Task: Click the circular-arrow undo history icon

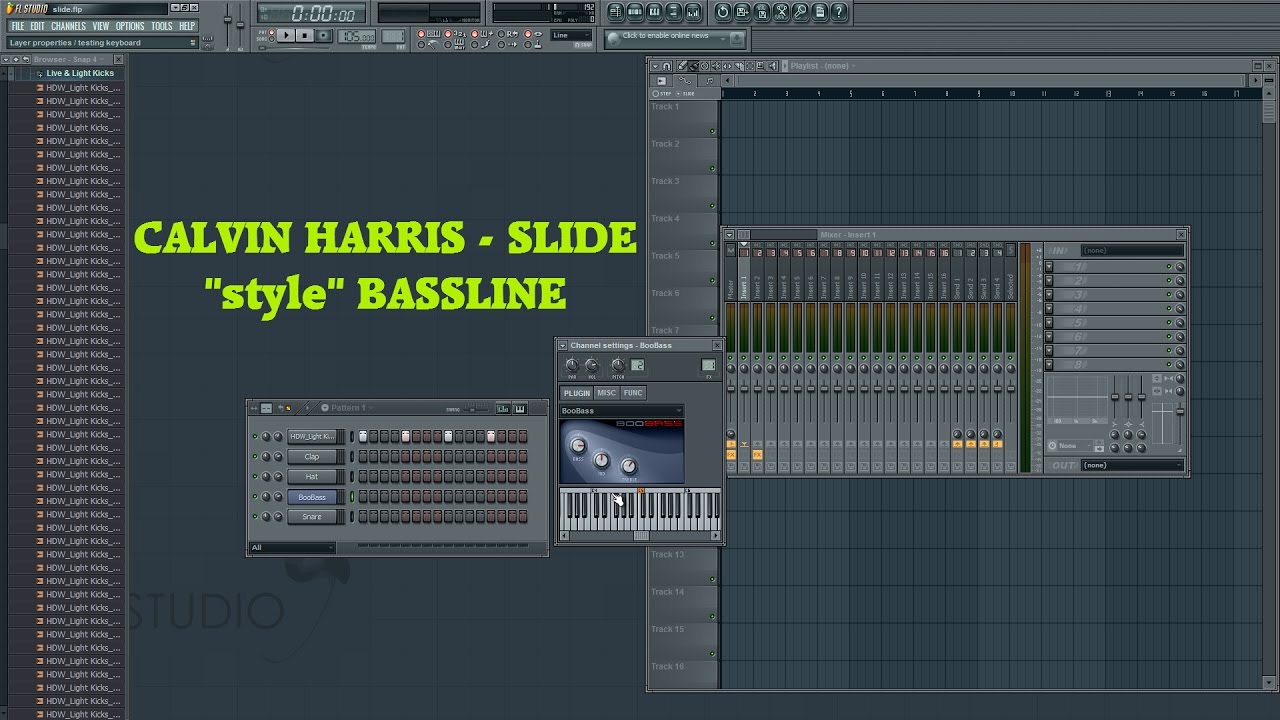Action: click(x=723, y=12)
